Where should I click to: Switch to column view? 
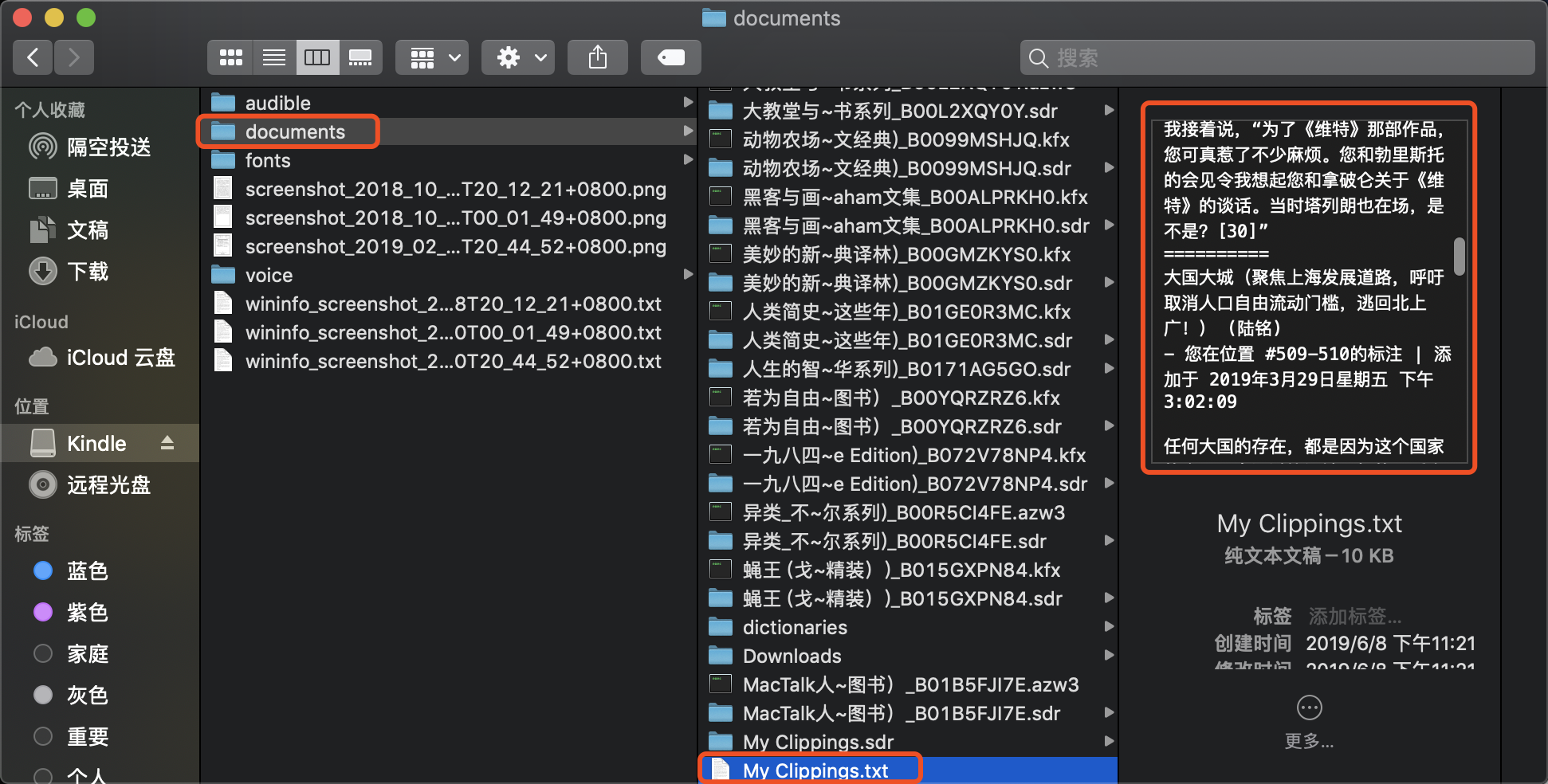[x=317, y=57]
